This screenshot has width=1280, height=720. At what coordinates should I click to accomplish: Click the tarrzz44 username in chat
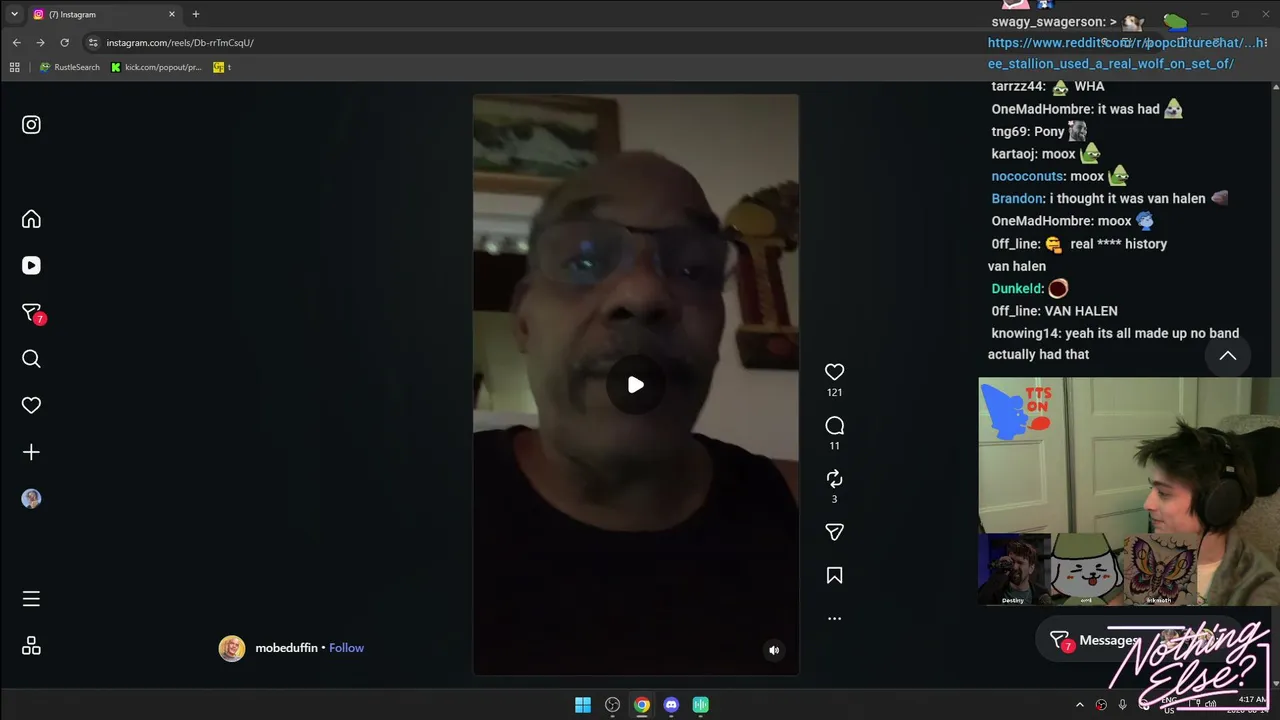(1017, 87)
